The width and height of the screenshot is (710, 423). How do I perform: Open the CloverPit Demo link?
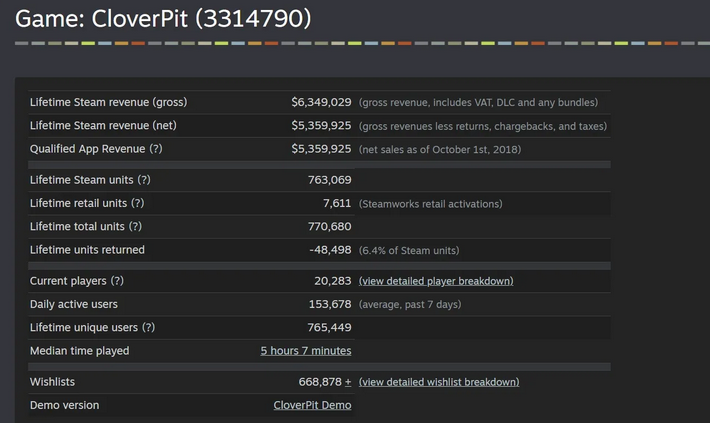point(312,405)
